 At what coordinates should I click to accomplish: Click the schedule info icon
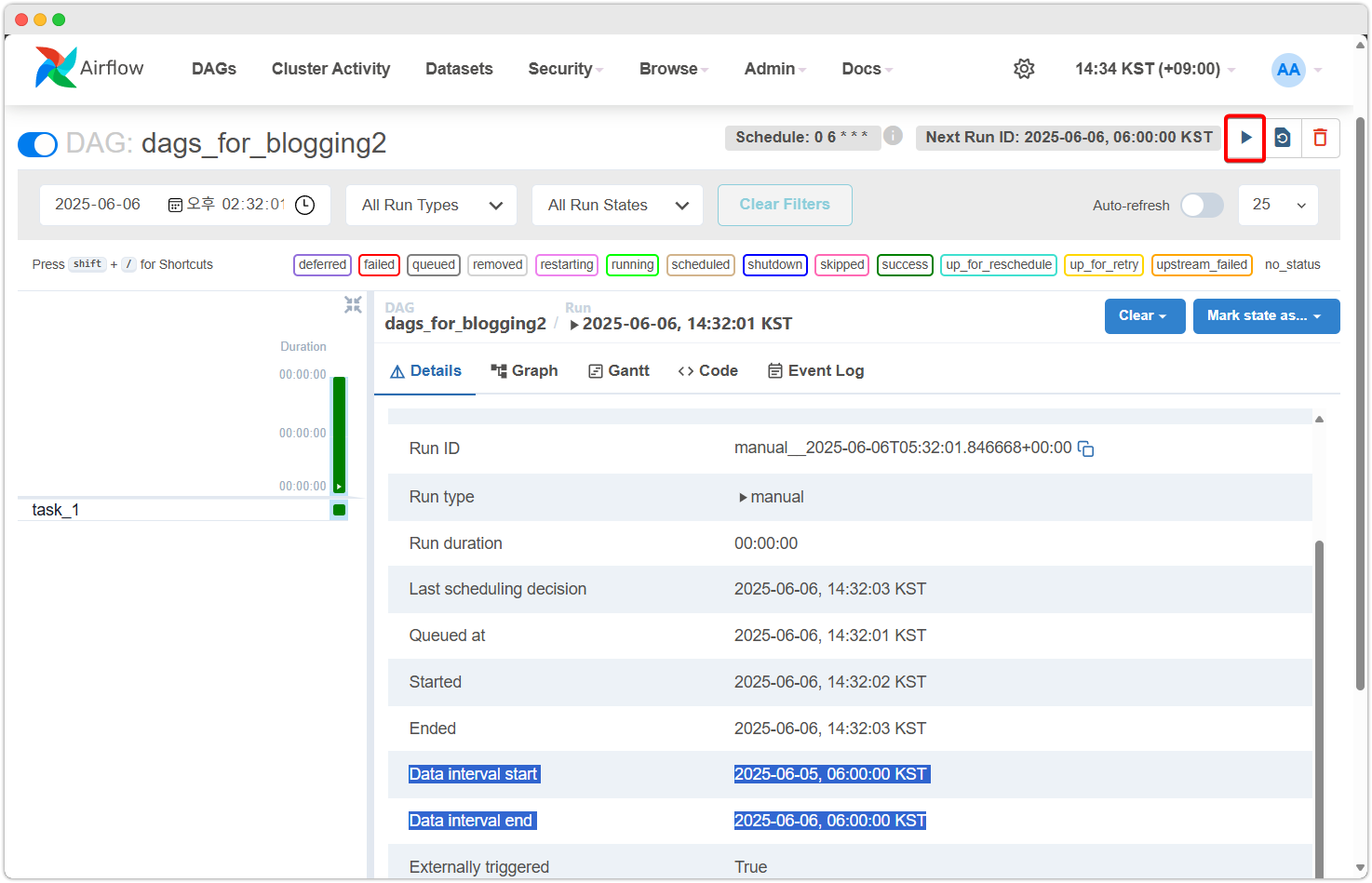click(x=893, y=136)
